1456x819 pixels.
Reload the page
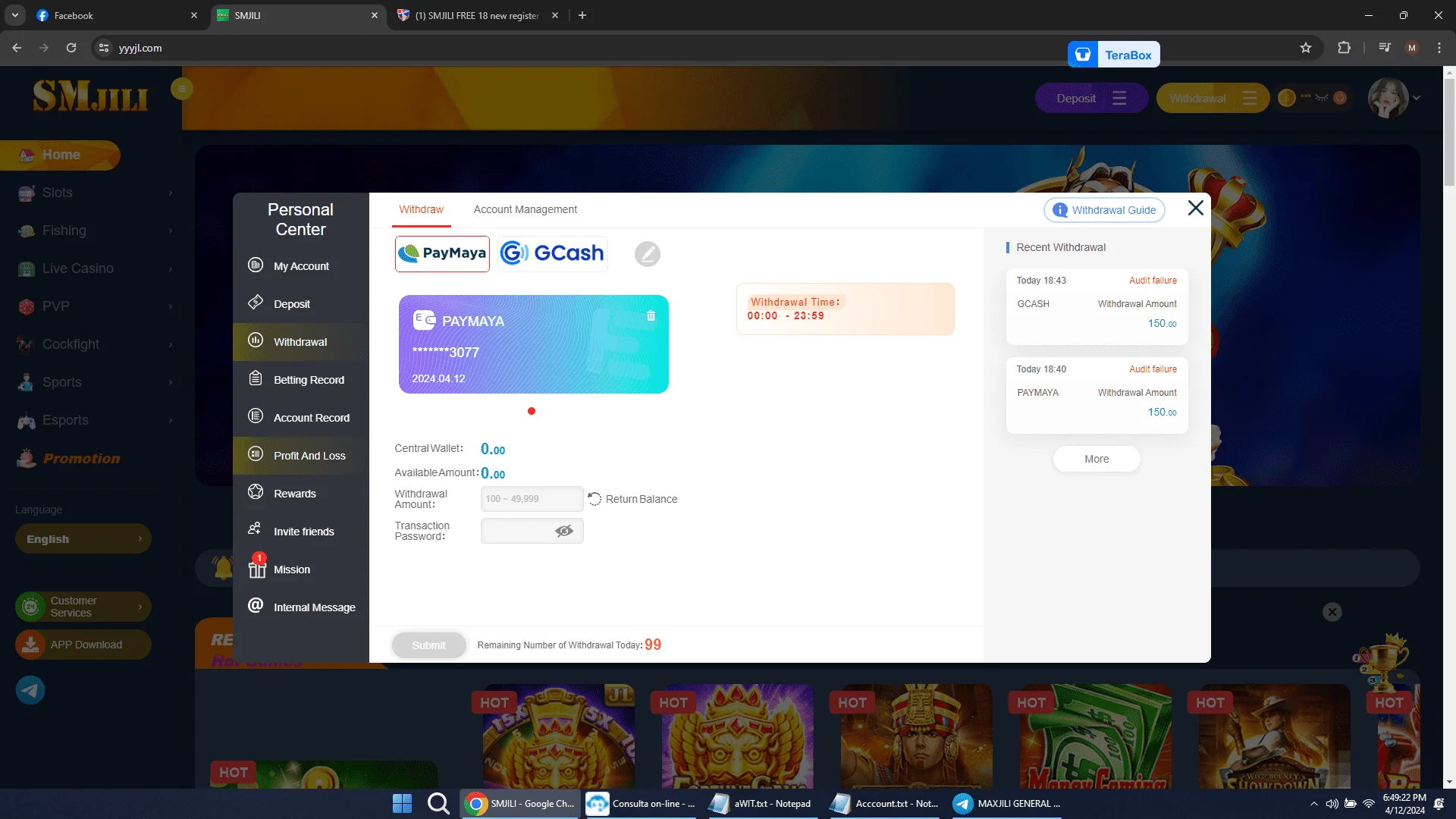pos(71,48)
